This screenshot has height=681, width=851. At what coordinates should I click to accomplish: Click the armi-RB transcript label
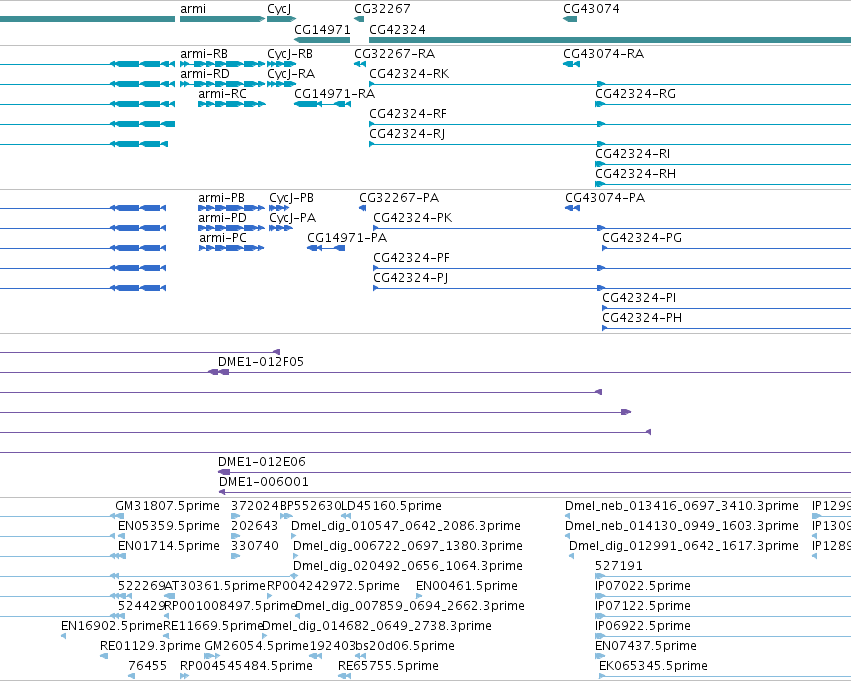[204, 54]
